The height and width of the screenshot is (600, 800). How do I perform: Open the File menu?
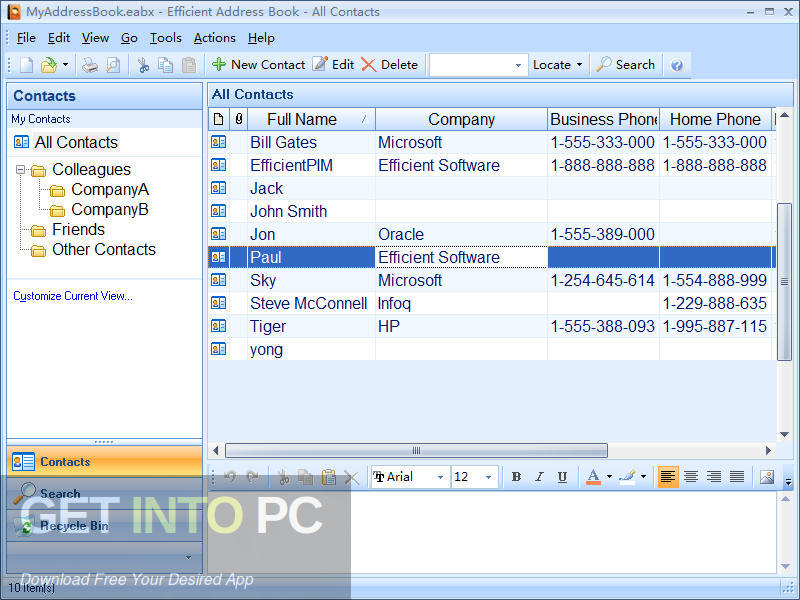(26, 38)
